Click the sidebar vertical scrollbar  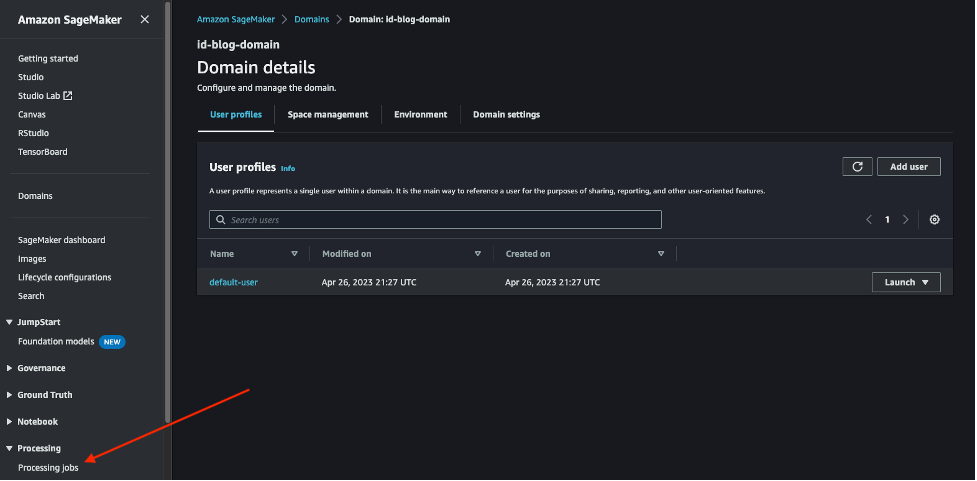click(x=167, y=212)
